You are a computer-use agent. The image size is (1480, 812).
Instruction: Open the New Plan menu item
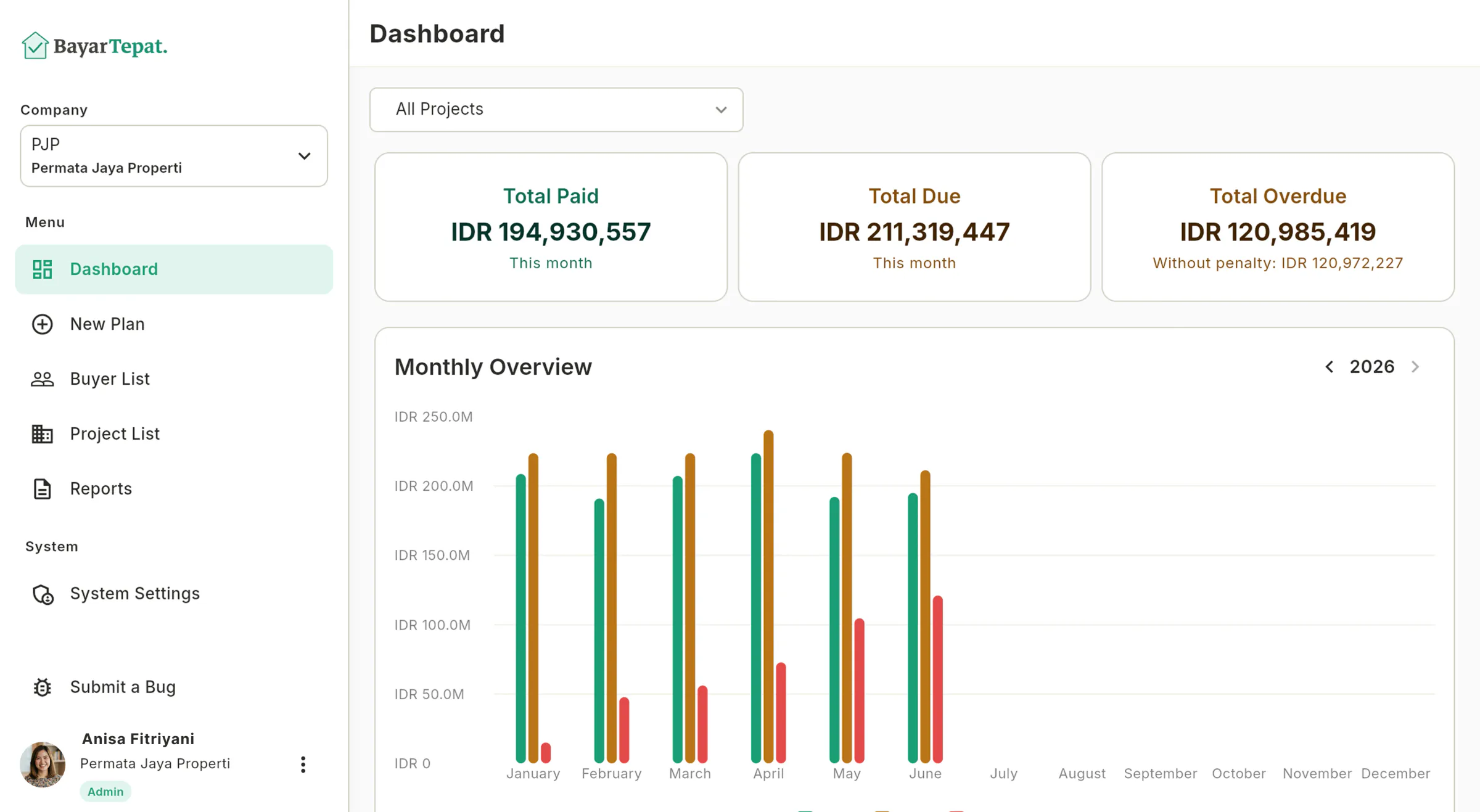(174, 324)
